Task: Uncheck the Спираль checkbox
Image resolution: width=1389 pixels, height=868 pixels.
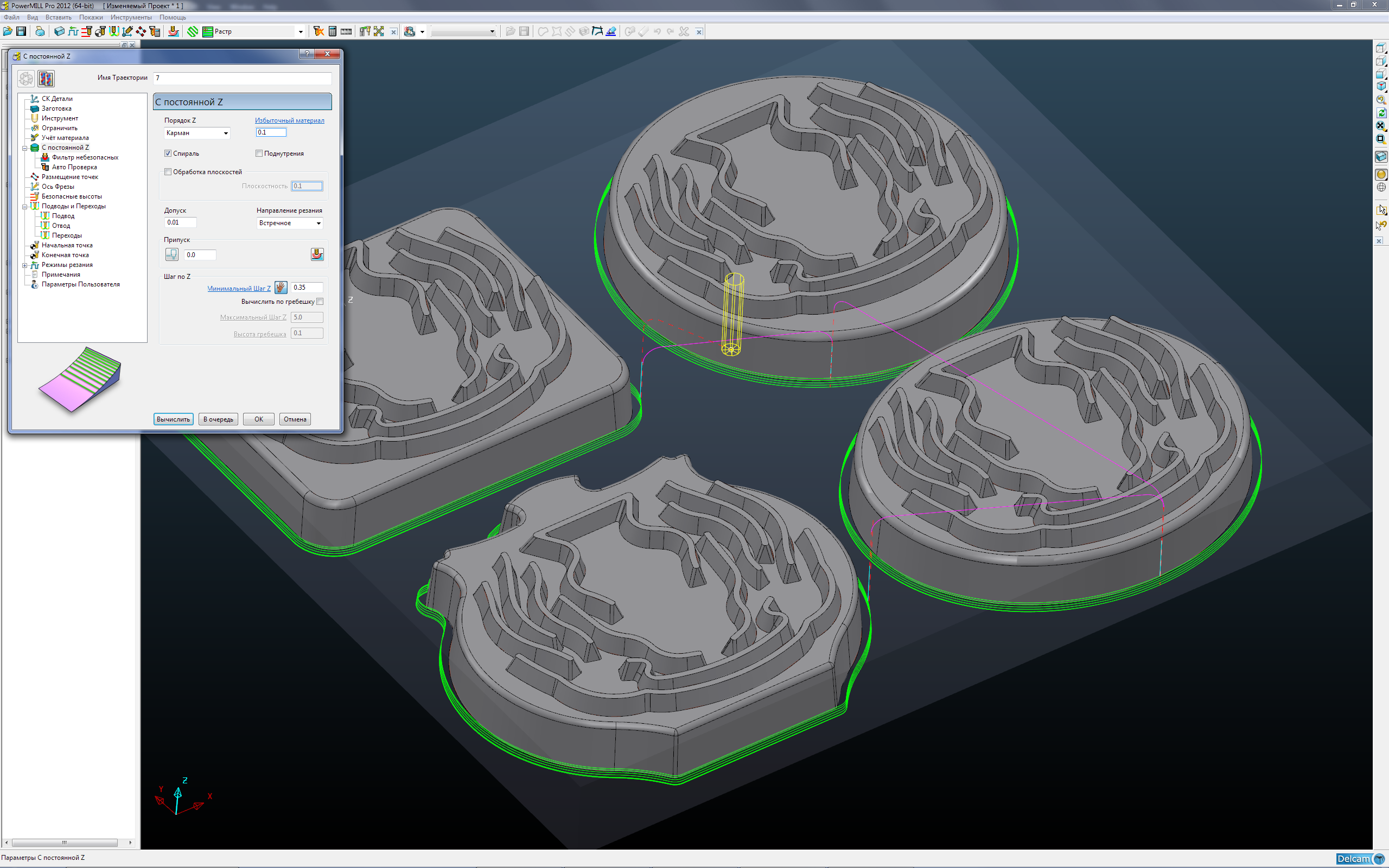Action: coord(168,154)
